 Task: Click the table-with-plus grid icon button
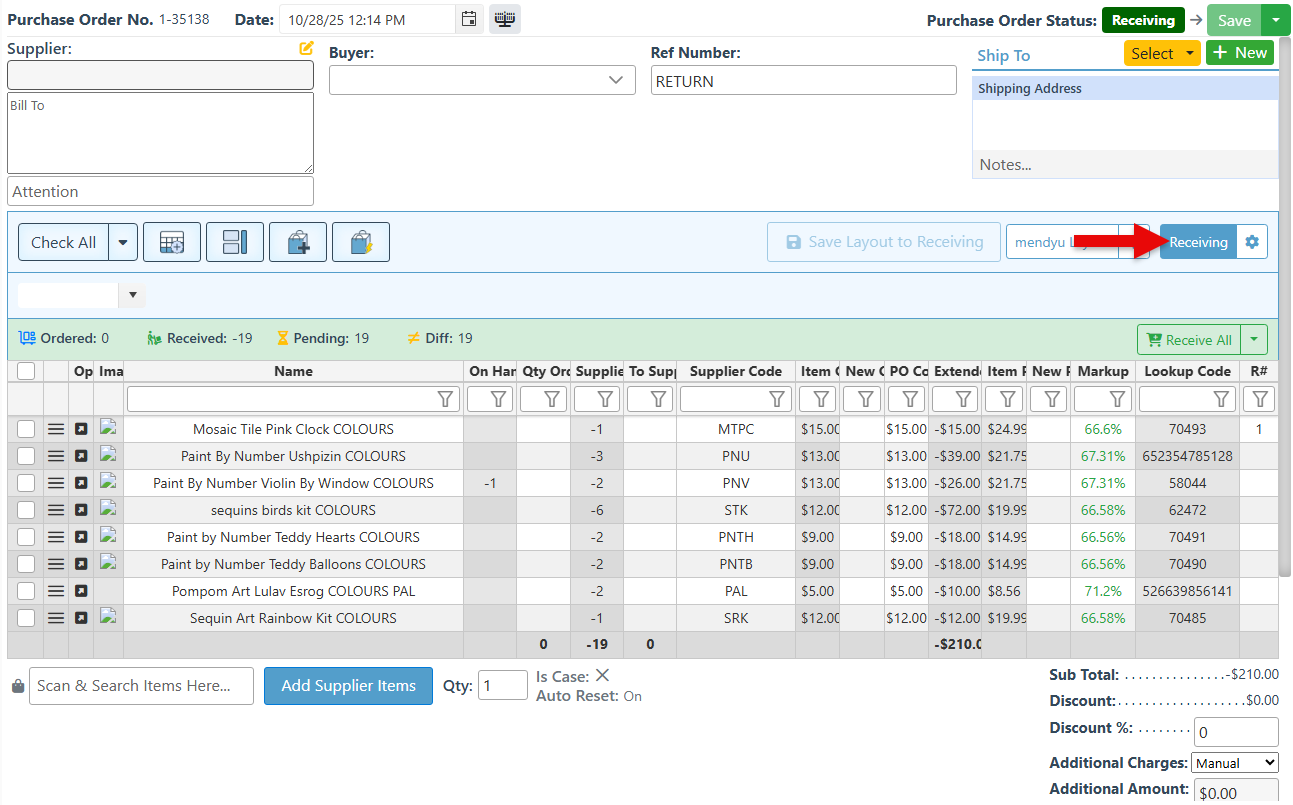[172, 242]
